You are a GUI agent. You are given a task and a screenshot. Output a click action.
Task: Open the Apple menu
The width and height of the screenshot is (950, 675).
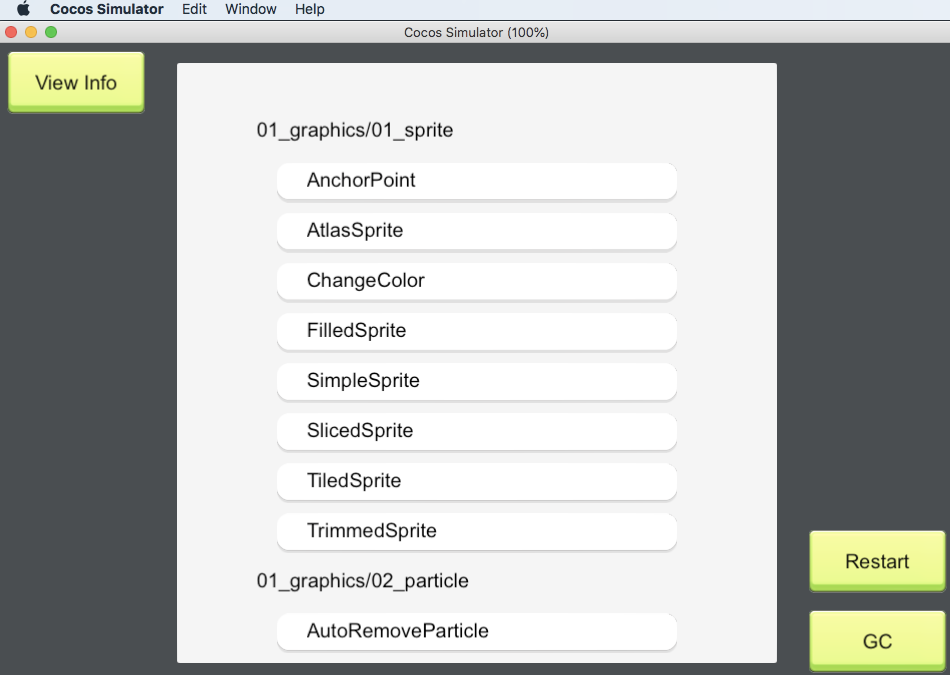tap(23, 9)
